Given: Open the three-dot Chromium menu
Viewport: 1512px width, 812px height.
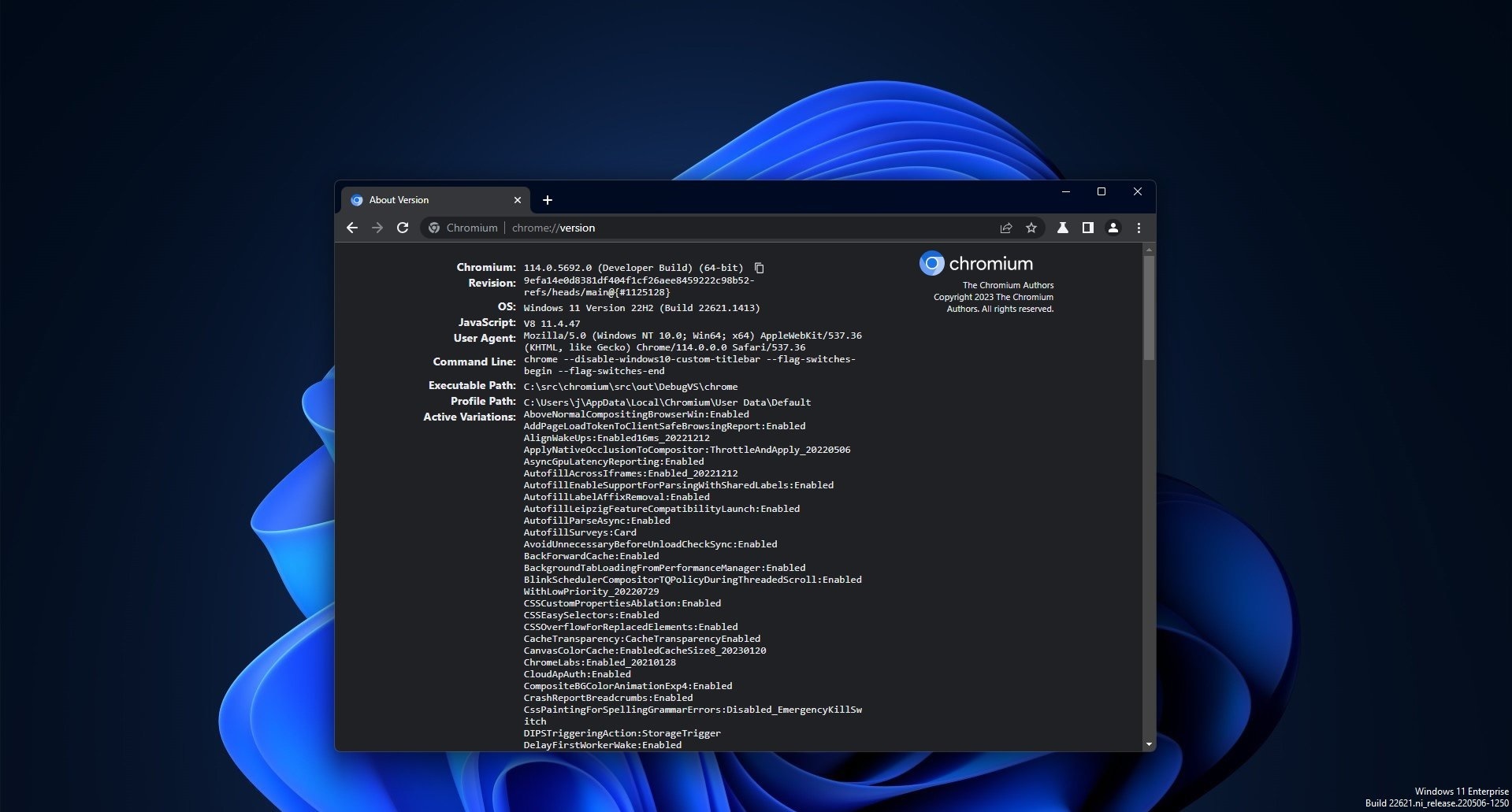Looking at the screenshot, I should click(1139, 228).
